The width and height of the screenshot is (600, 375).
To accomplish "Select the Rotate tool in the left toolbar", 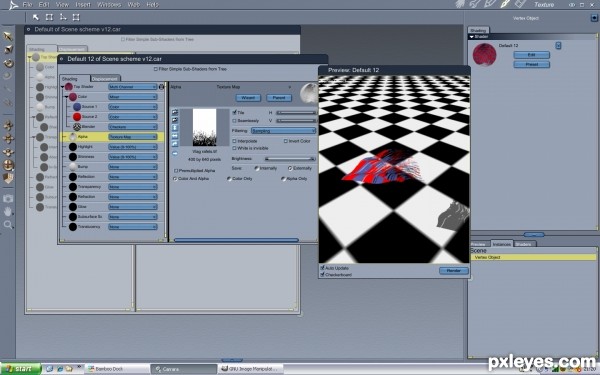I will click(8, 63).
